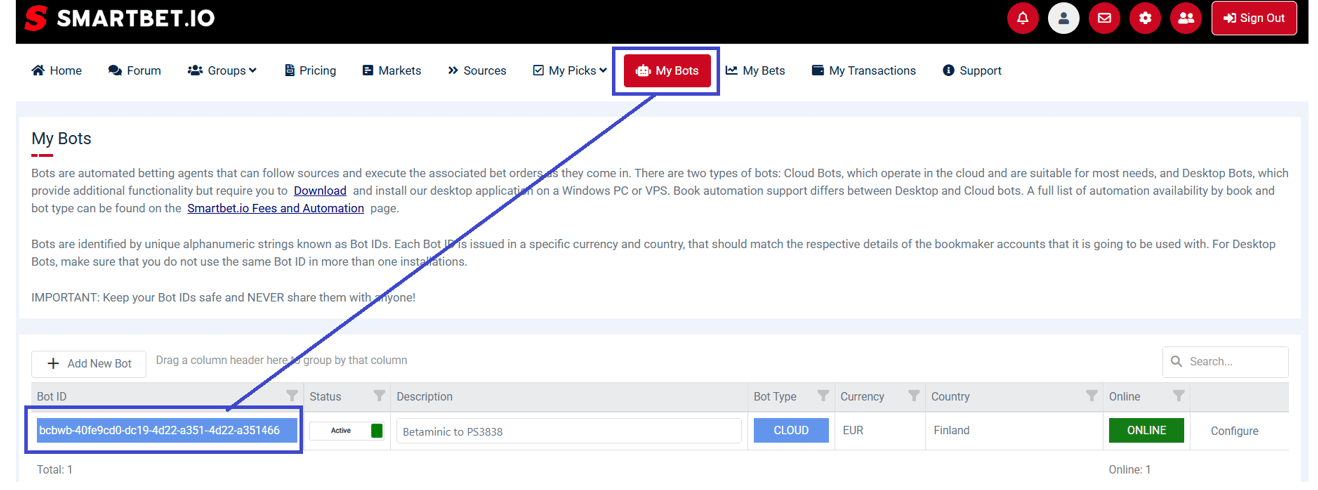The height and width of the screenshot is (490, 1318).
Task: Click the CLOUD bot type badge
Action: (791, 430)
